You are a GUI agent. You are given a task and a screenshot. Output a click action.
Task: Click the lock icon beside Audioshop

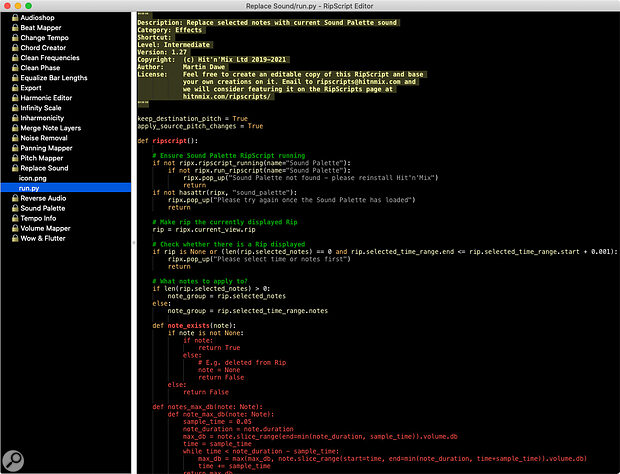coord(15,17)
